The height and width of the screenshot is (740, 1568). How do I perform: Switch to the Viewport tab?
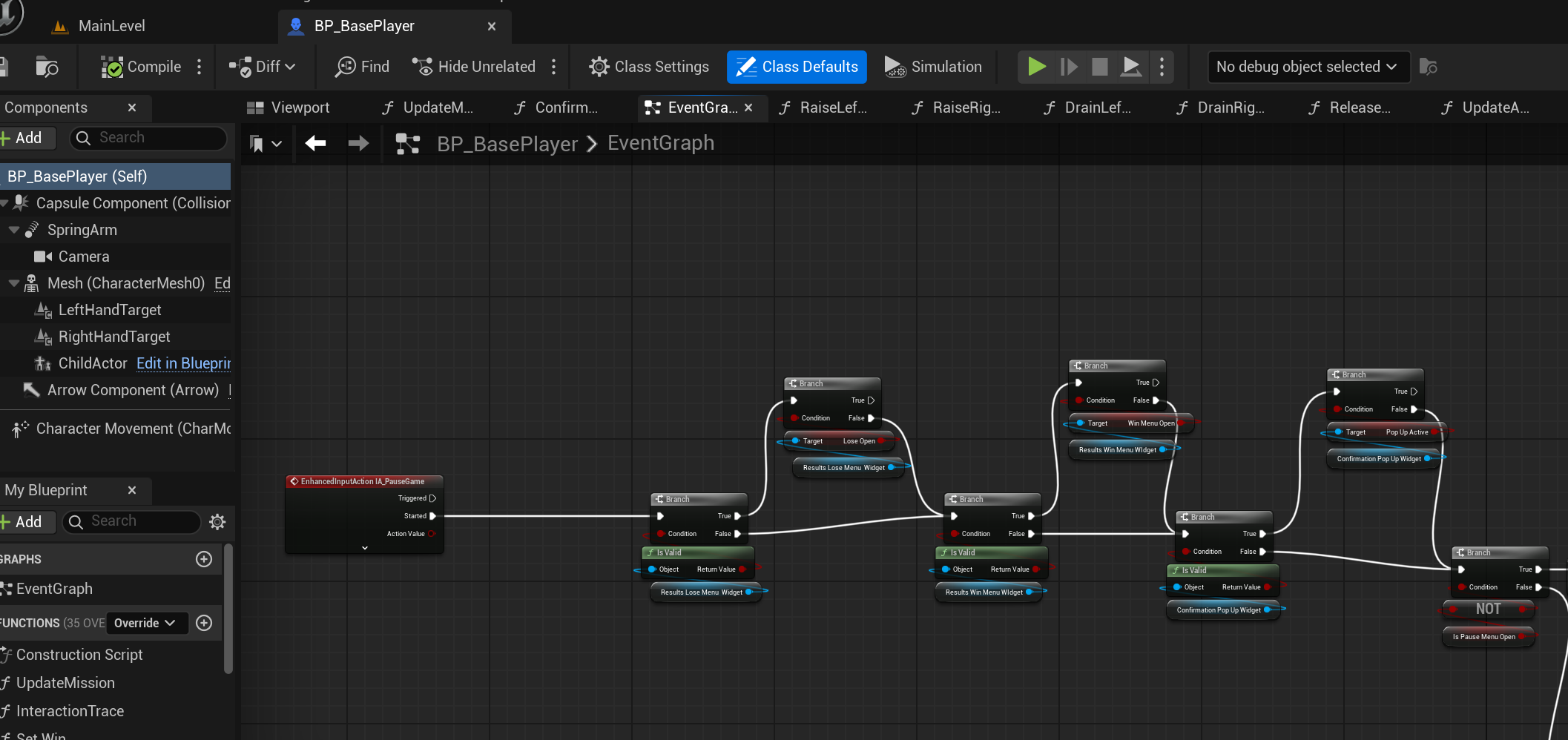click(289, 108)
